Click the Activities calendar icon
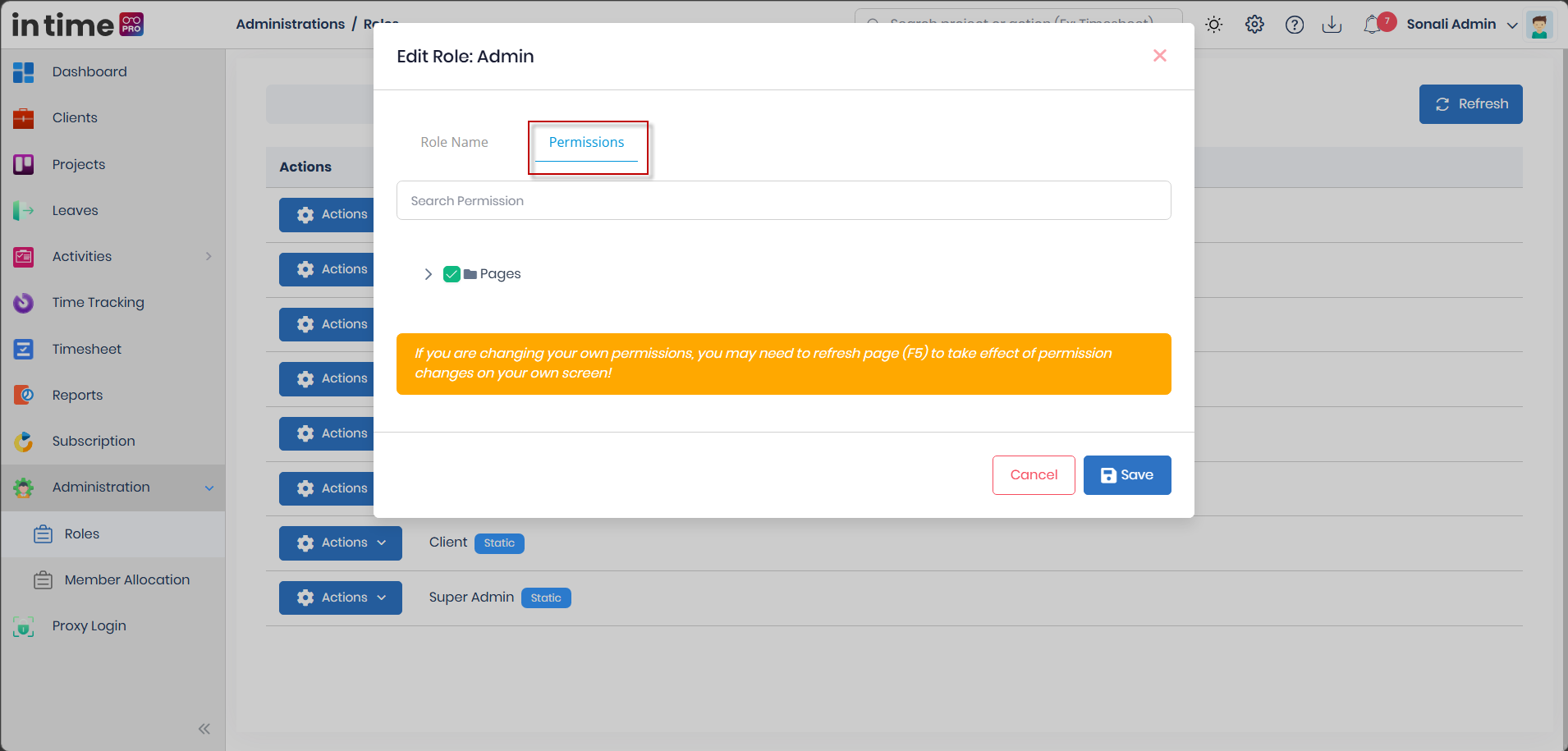Viewport: 1568px width, 751px height. click(x=24, y=257)
